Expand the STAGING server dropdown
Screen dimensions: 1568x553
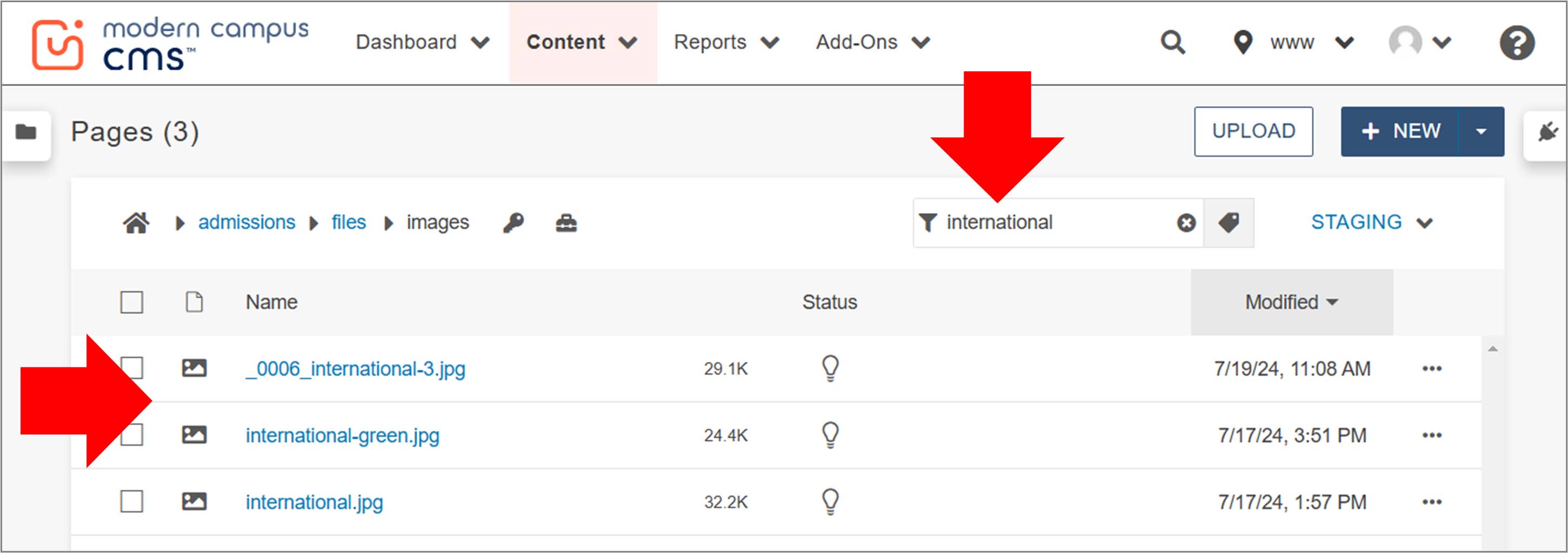(x=1371, y=222)
